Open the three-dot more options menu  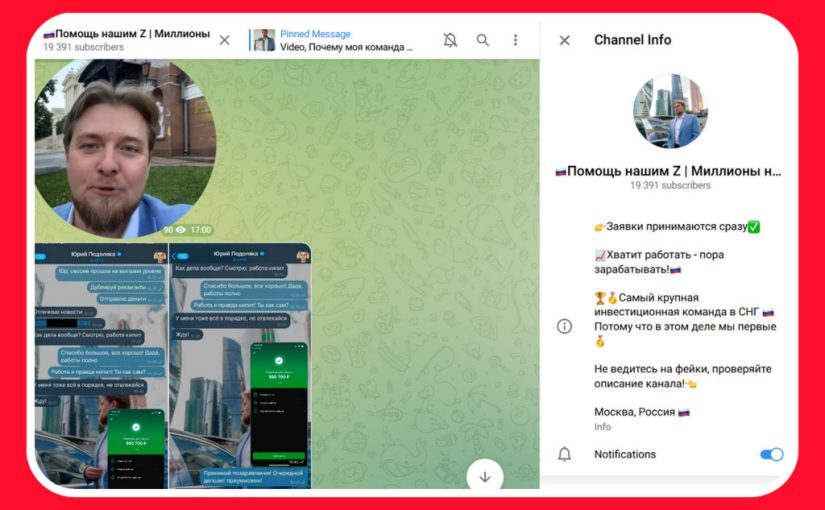[516, 40]
